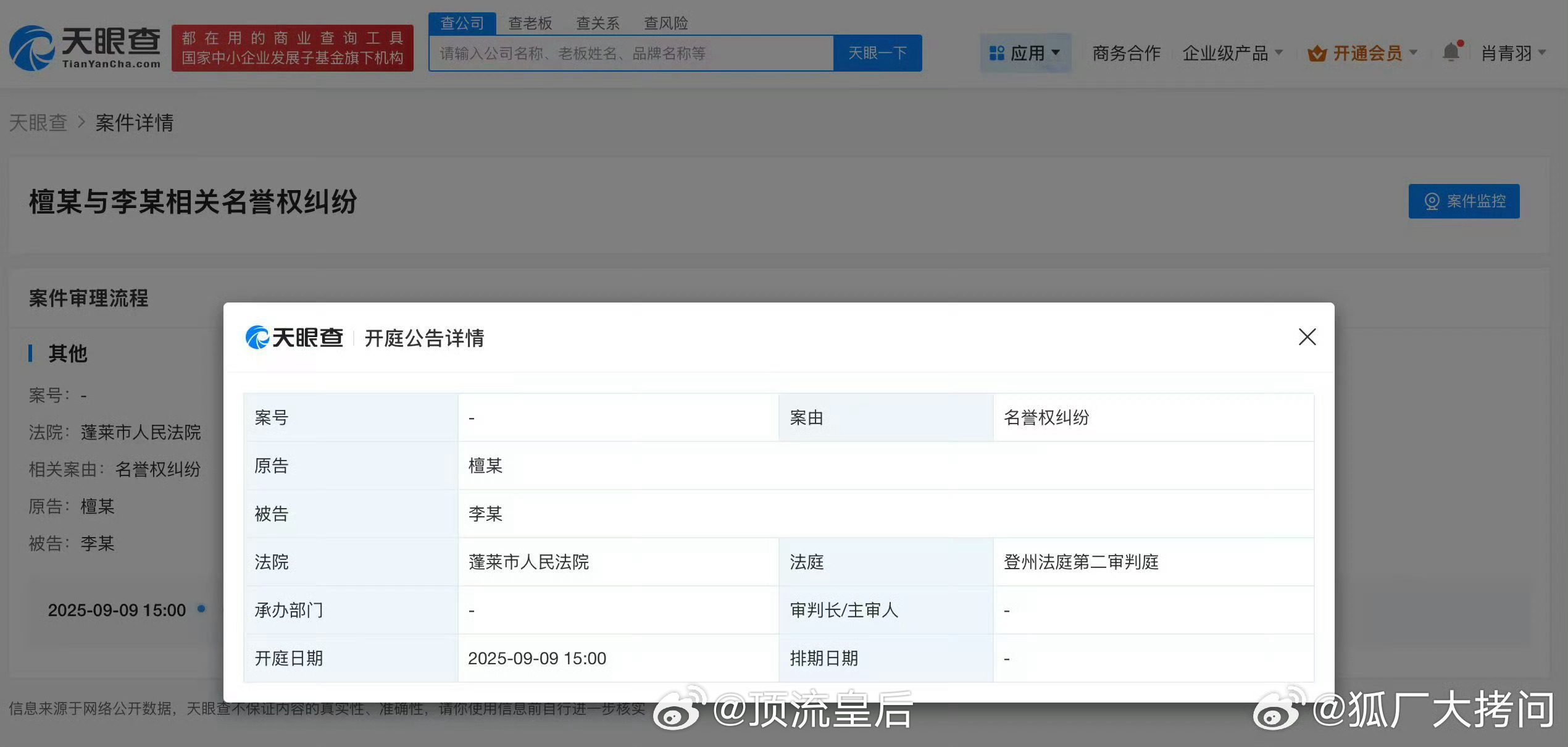The height and width of the screenshot is (747, 1568).
Task: Click the 檀某与李某相关名誉权纠纷 case title
Action: pyautogui.click(x=193, y=202)
